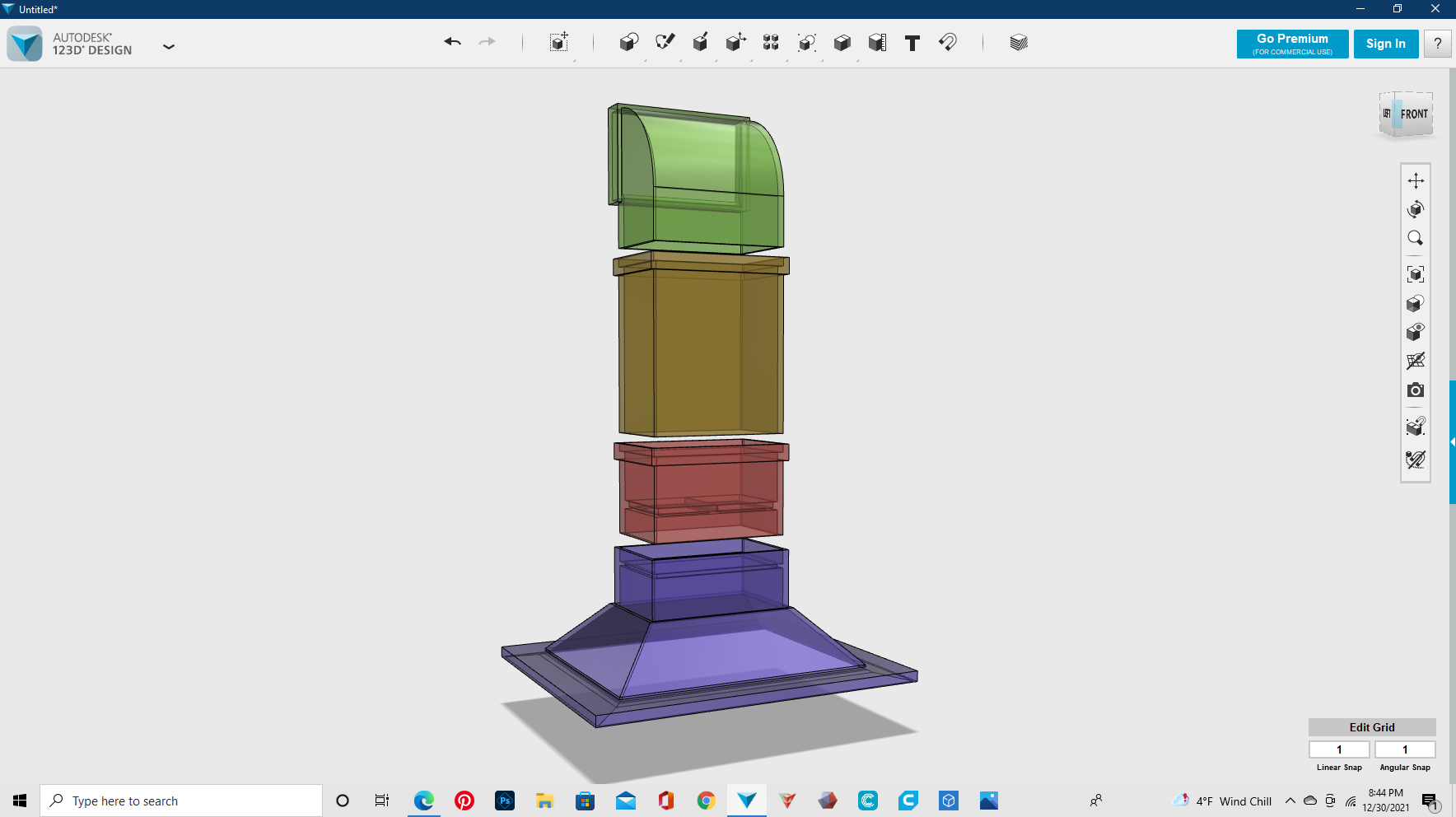Screen dimensions: 1456x817
Task: Open Microsoft Edge from the taskbar
Action: tap(424, 801)
